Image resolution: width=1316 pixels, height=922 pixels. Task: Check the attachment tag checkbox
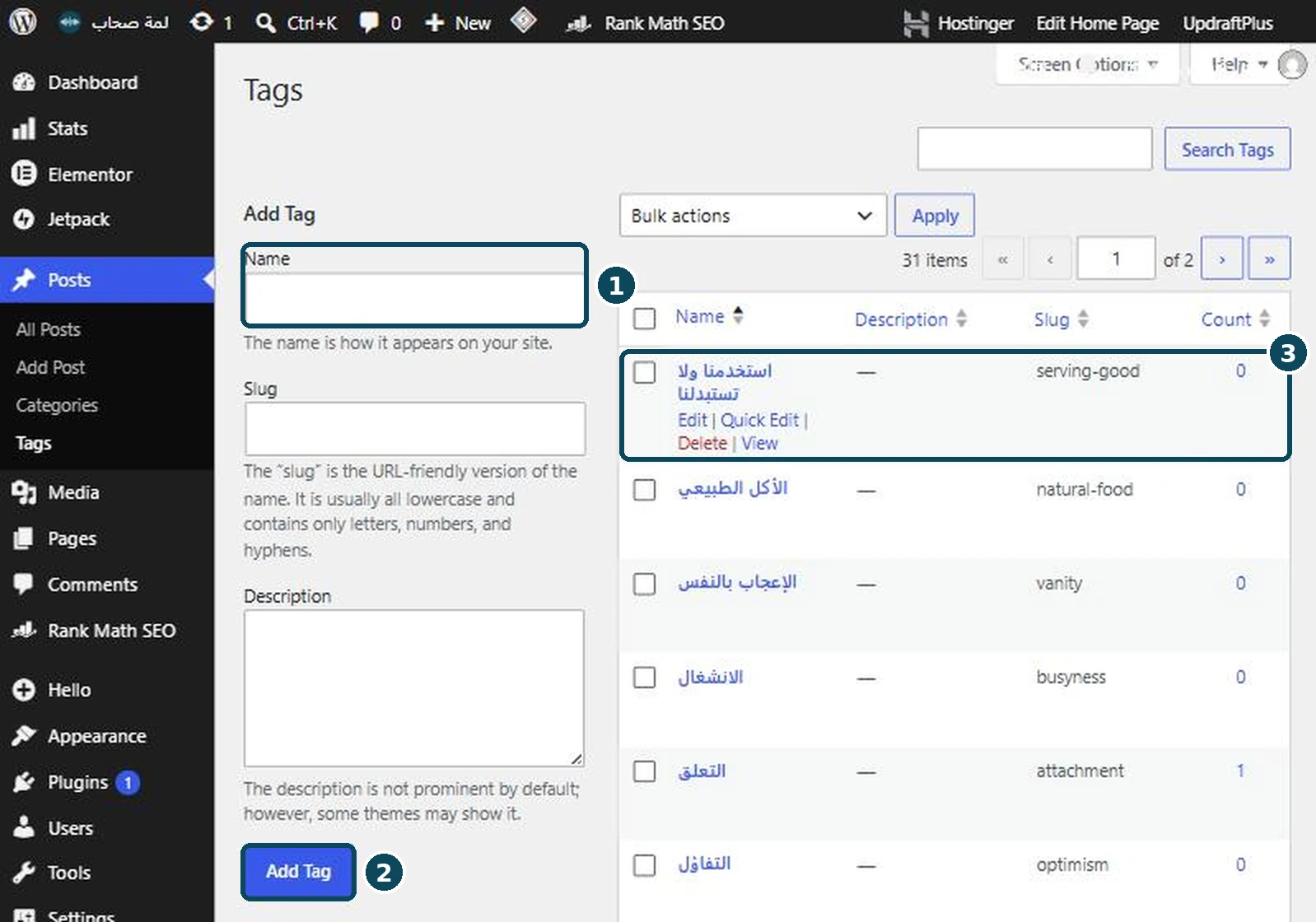pyautogui.click(x=645, y=771)
